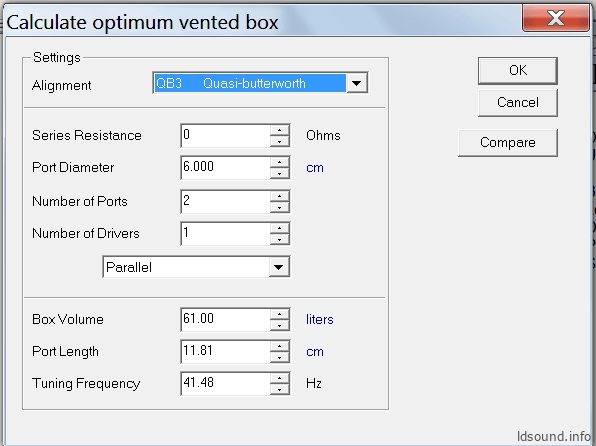
Task: Select the QB3 Quasi-butterworth combo box
Action: click(260, 83)
